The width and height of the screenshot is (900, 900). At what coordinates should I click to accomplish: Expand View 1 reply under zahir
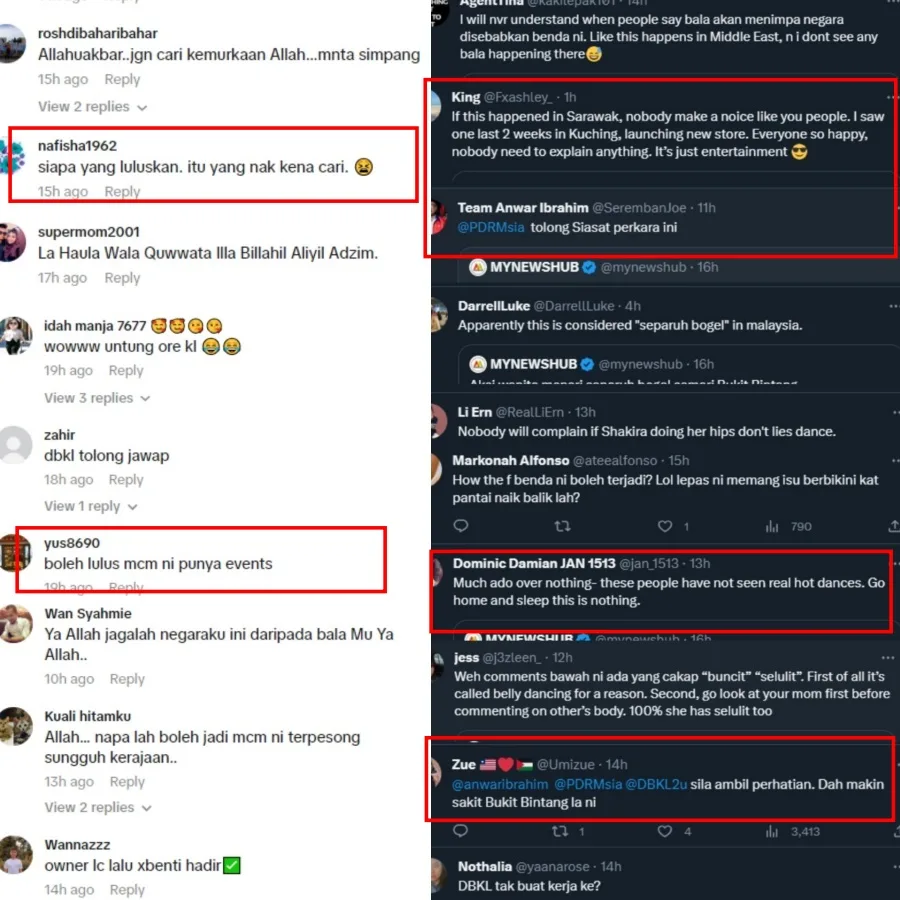[x=91, y=506]
